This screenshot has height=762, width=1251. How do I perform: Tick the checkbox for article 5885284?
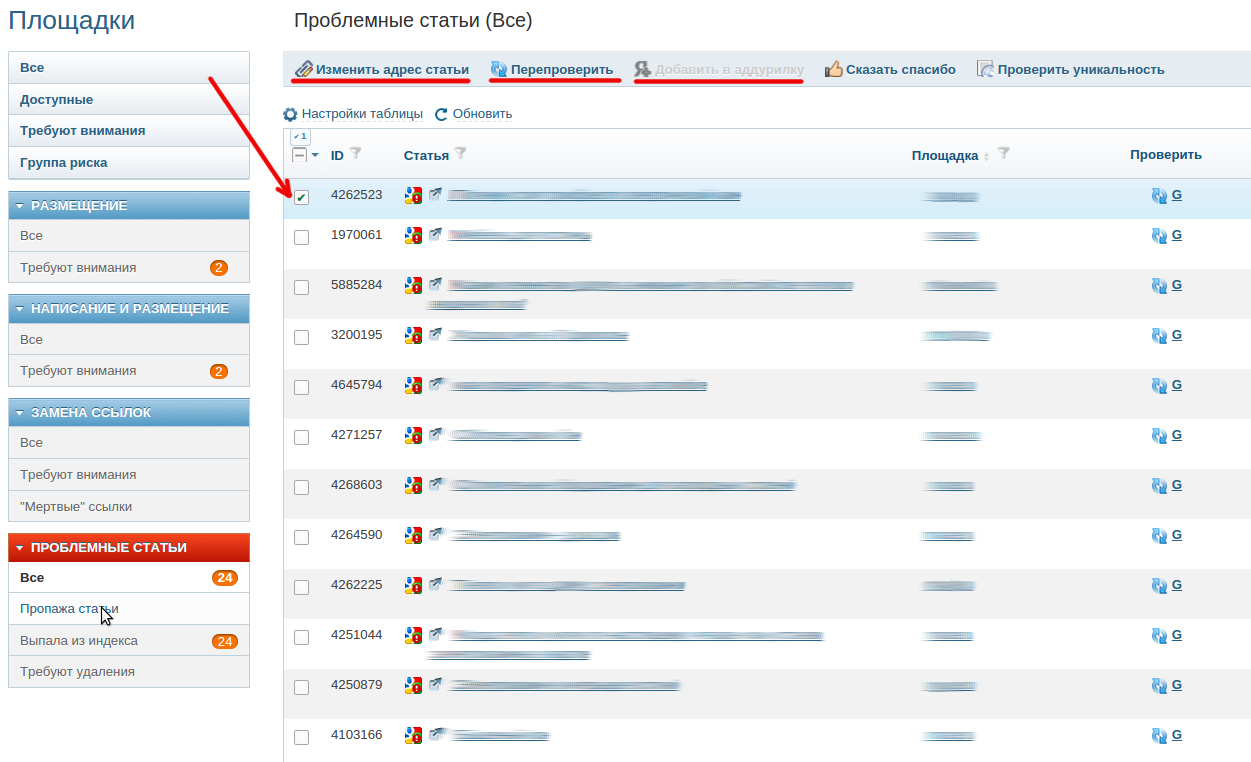pos(301,287)
